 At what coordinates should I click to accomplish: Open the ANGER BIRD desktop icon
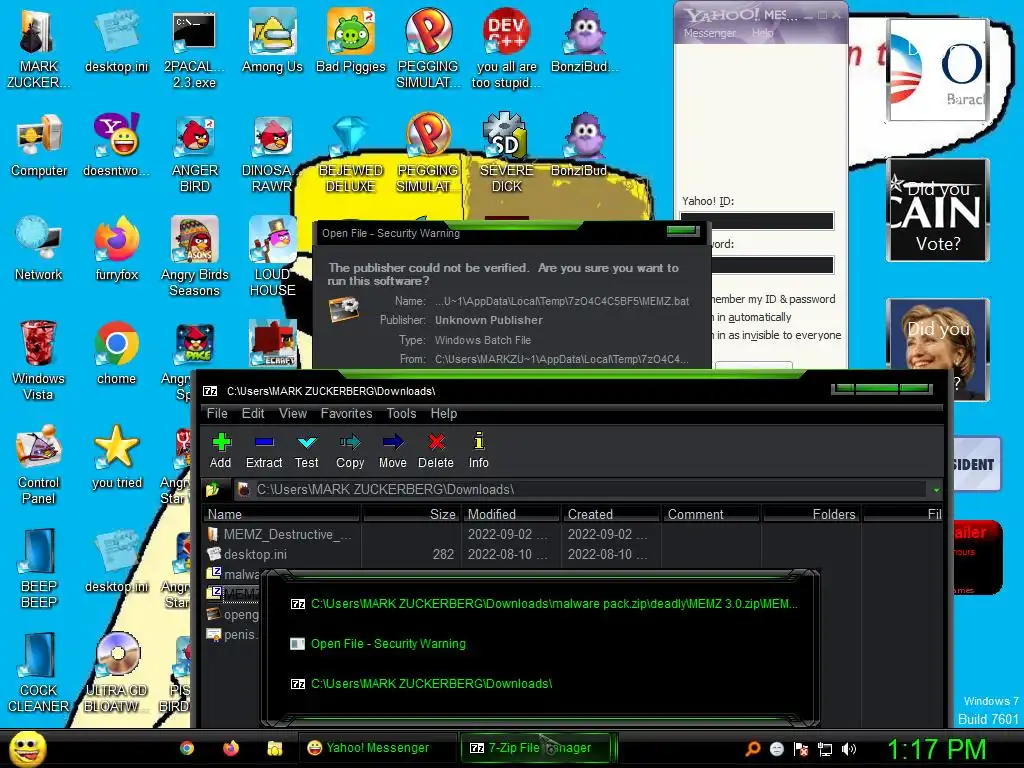[x=194, y=153]
